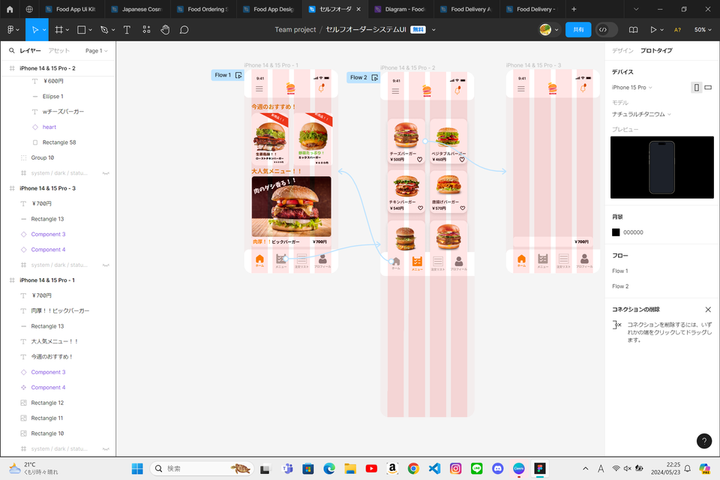Click the help question mark button

pyautogui.click(x=703, y=440)
